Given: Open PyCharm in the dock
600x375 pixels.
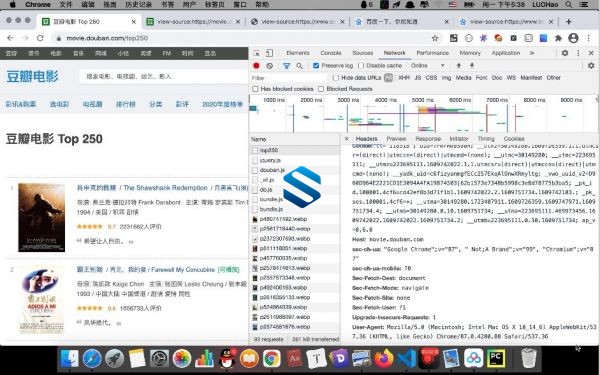Looking at the screenshot, I should 496,359.
